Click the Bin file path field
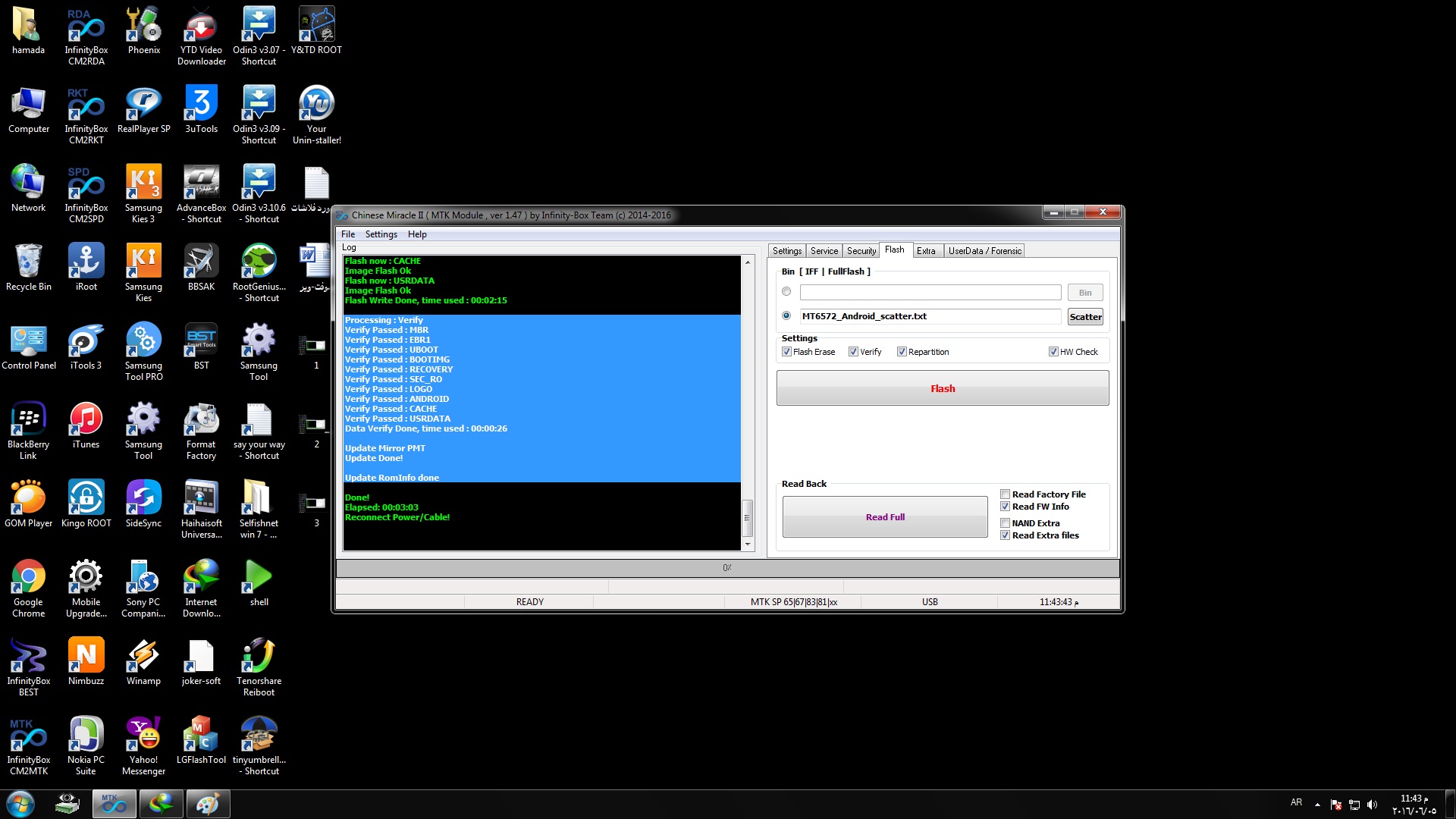This screenshot has height=819, width=1456. pyautogui.click(x=930, y=293)
